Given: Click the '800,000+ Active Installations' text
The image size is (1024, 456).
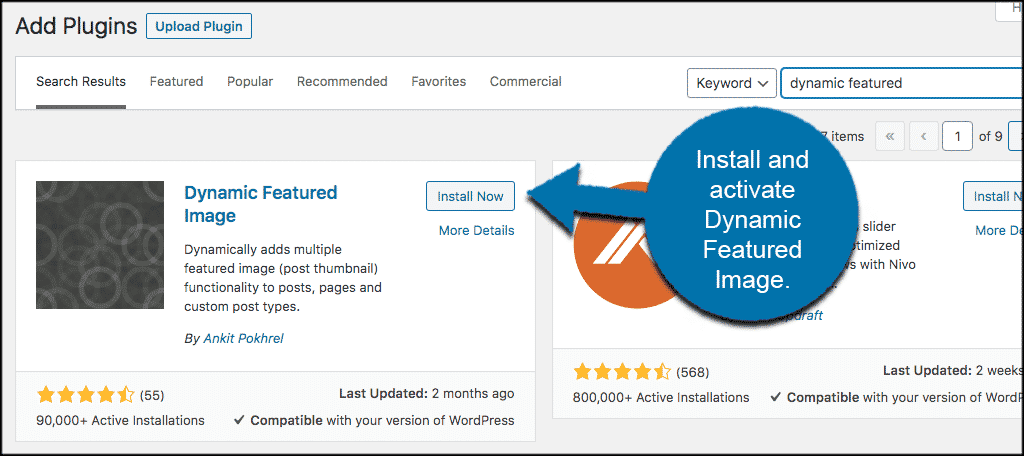Looking at the screenshot, I should click(661, 397).
